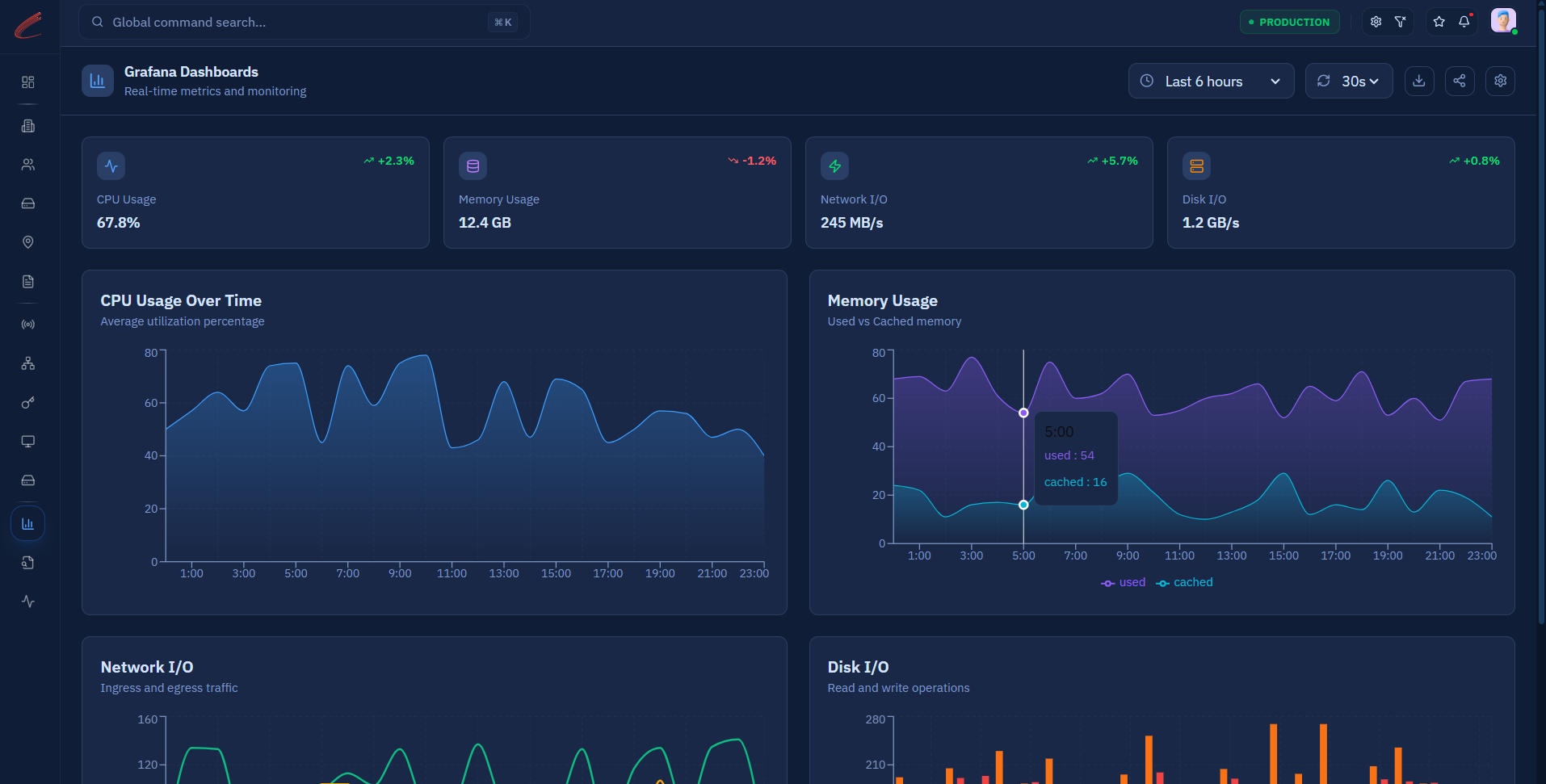The width and height of the screenshot is (1546, 784).
Task: Click the PRODUCTION environment badge
Action: [x=1290, y=22]
